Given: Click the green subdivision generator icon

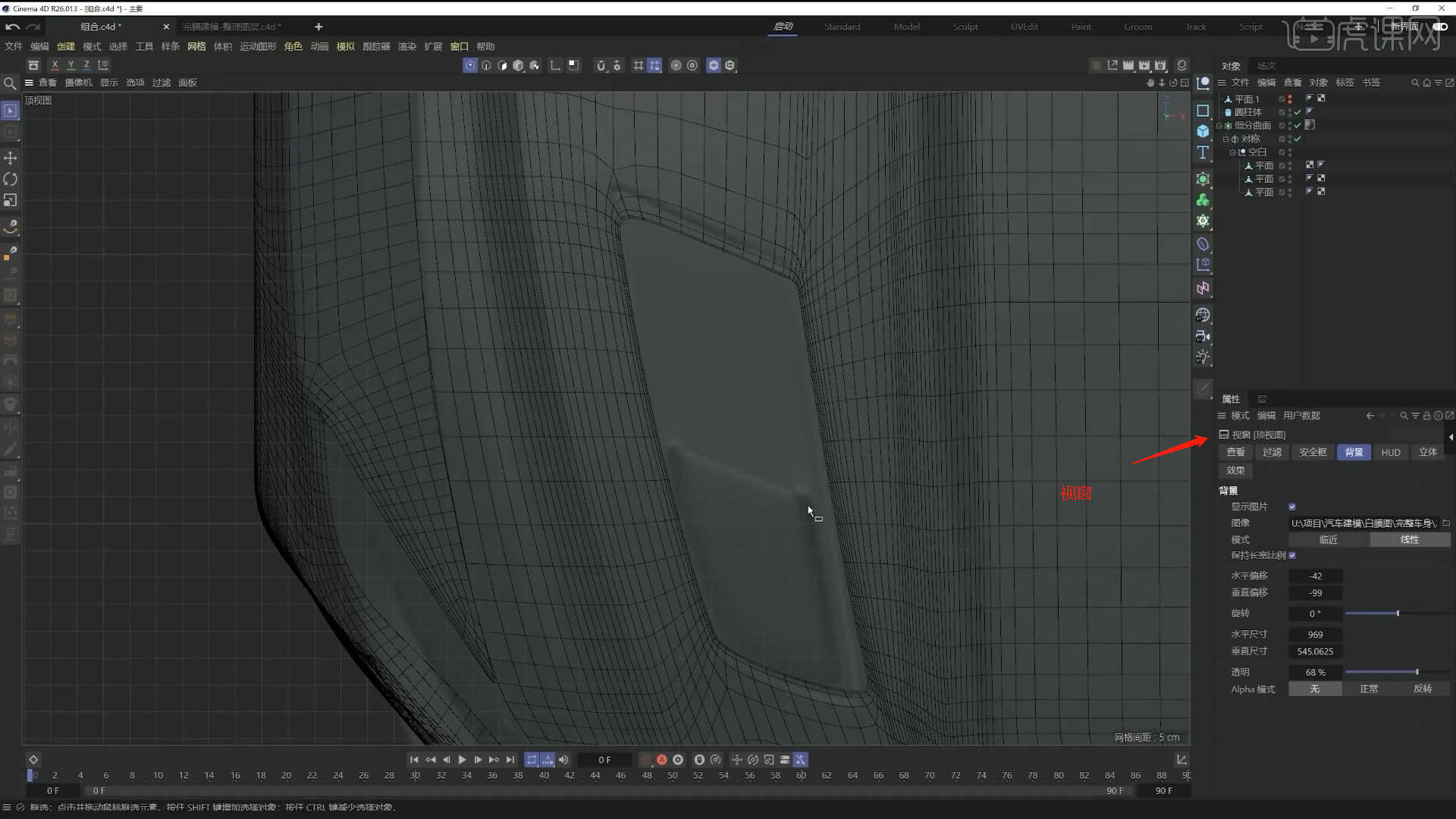Looking at the screenshot, I should click(x=1203, y=179).
